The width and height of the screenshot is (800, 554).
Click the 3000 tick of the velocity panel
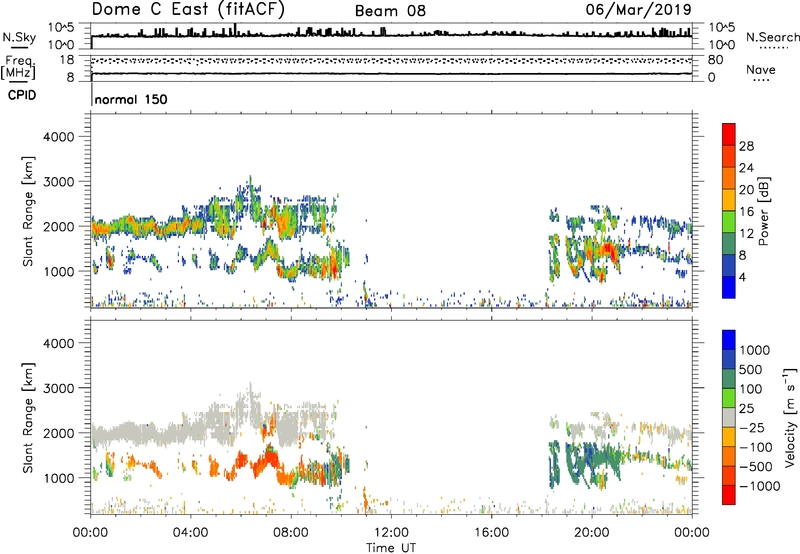point(59,388)
